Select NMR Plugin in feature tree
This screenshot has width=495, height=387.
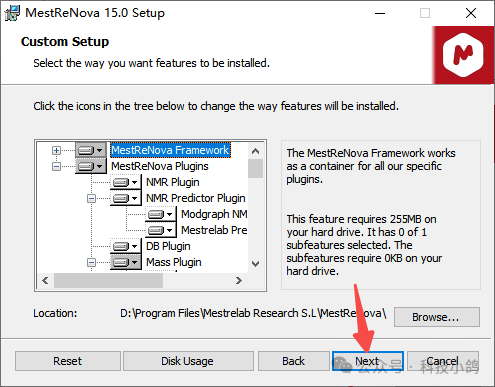click(x=173, y=182)
